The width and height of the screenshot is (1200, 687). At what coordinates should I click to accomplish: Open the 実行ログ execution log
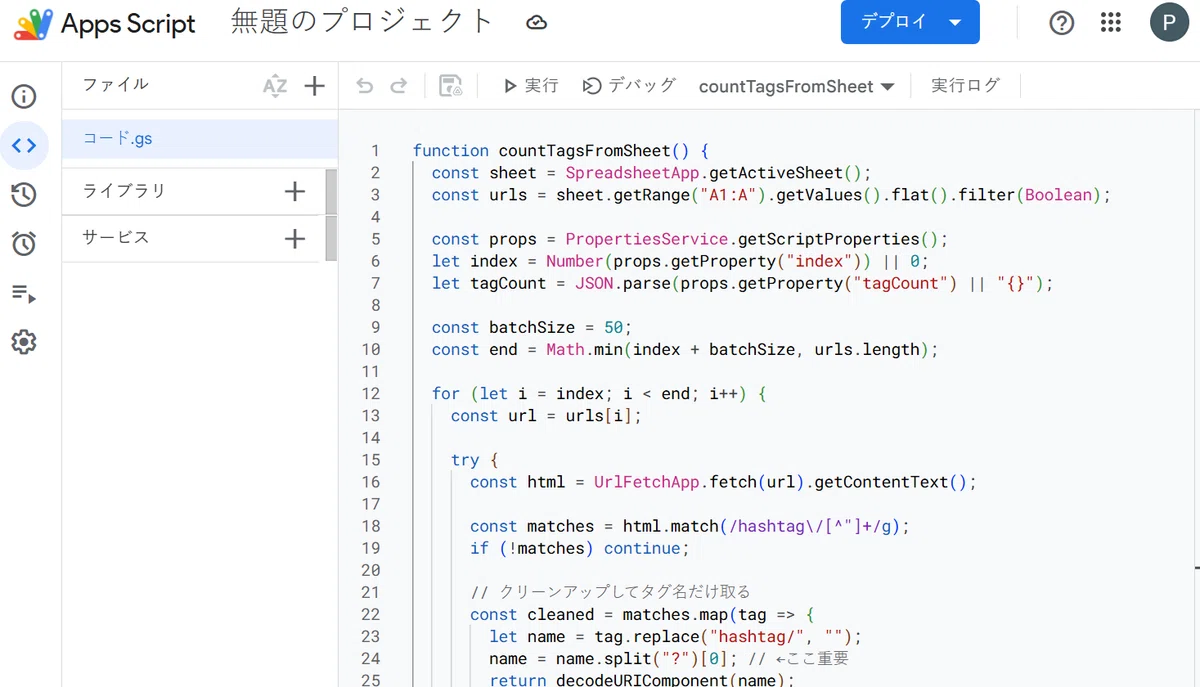[x=965, y=86]
